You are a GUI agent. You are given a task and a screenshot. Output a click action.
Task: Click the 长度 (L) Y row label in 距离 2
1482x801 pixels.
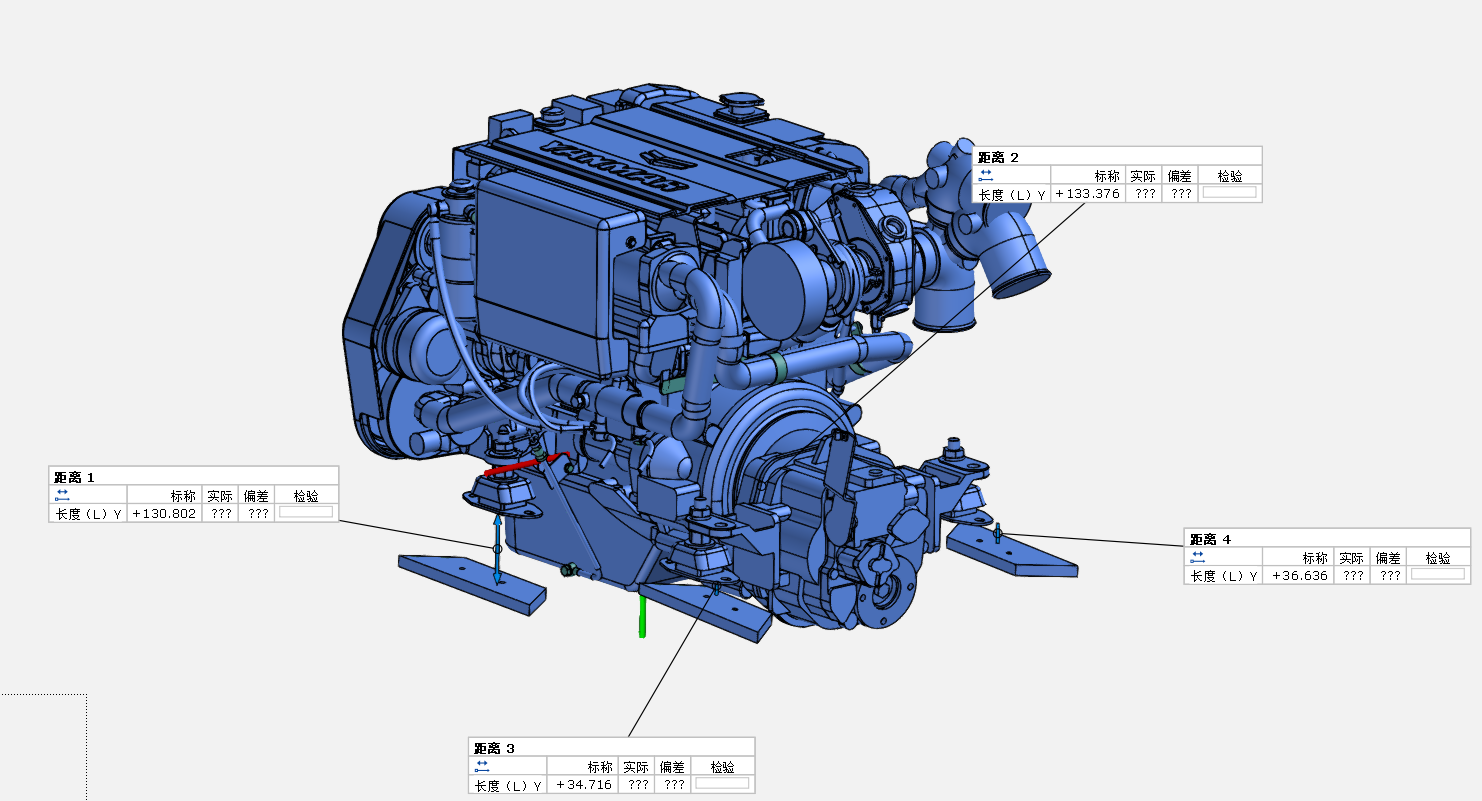tap(1012, 194)
